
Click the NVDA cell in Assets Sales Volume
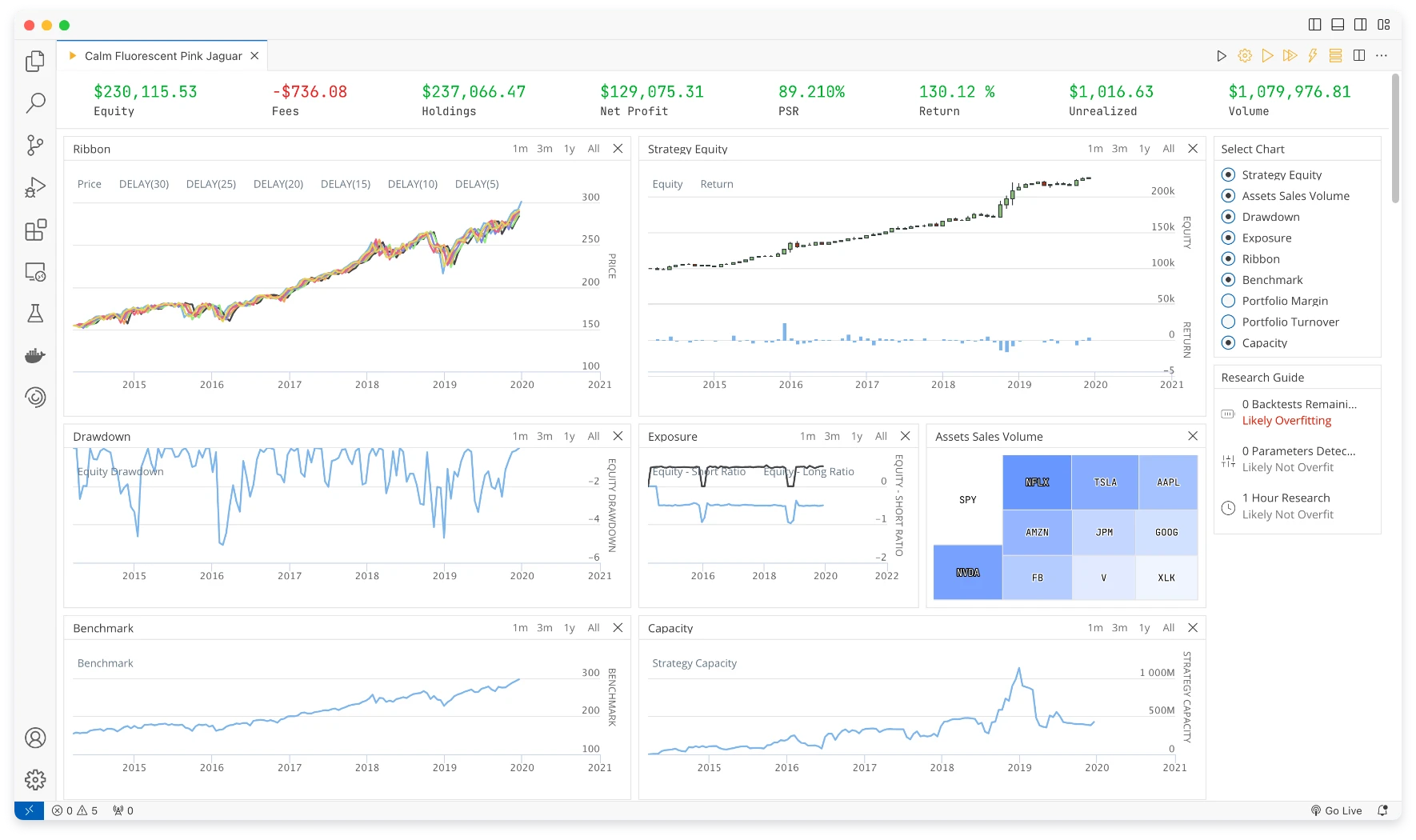click(967, 573)
